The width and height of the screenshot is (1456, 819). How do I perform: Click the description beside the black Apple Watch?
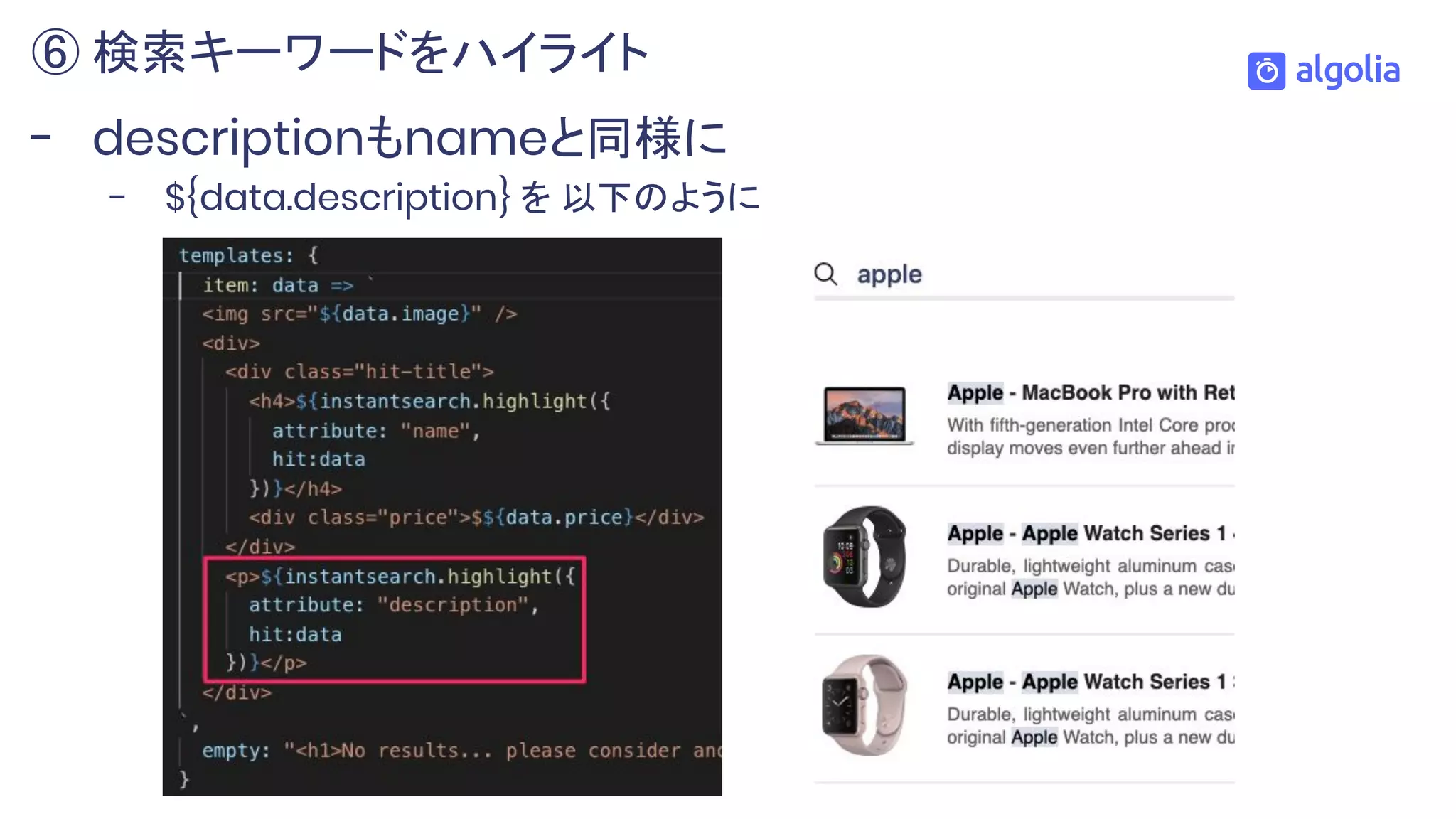coord(1091,577)
